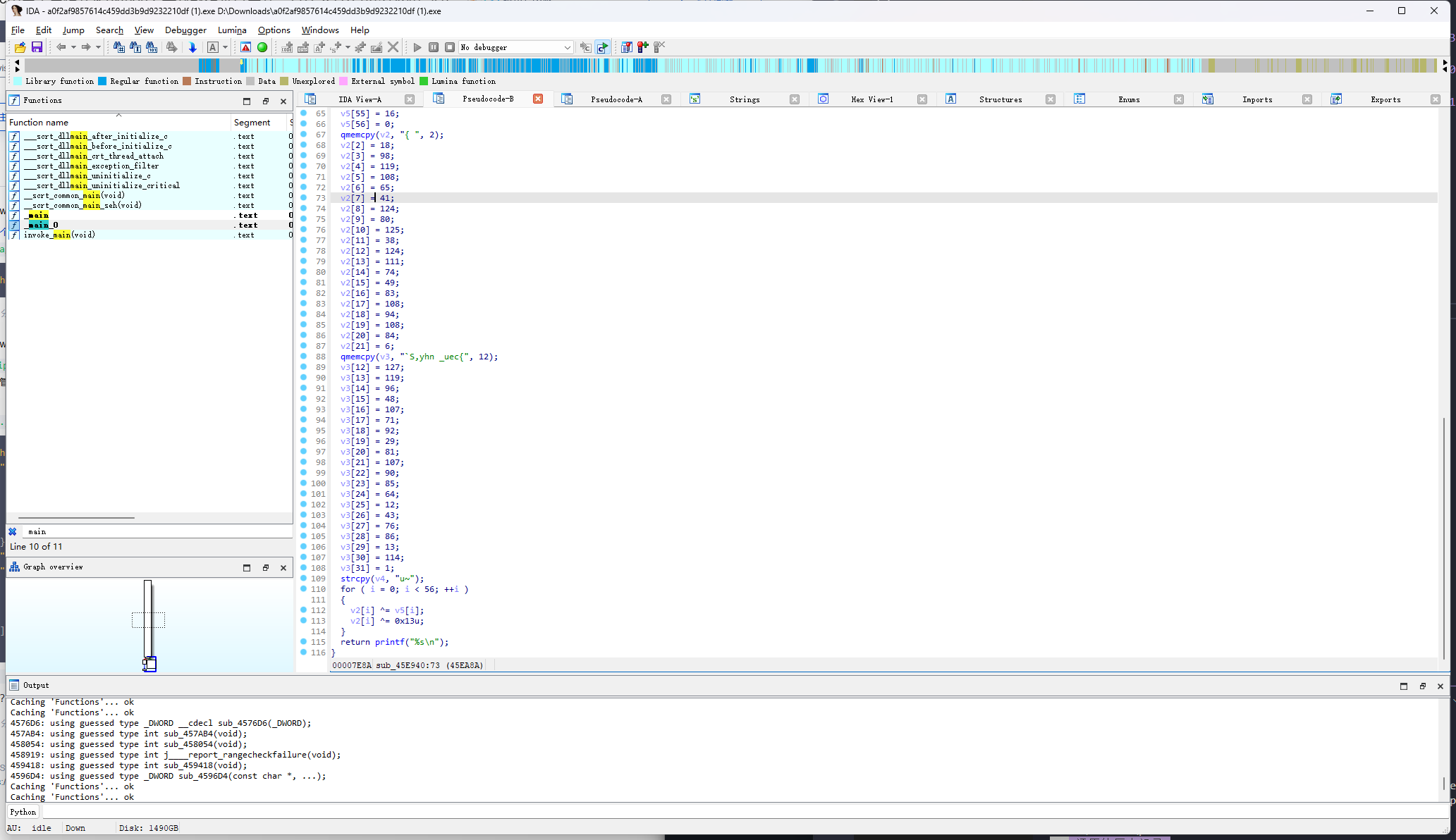Open the Jump menu
This screenshot has height=840, width=1456.
[73, 30]
